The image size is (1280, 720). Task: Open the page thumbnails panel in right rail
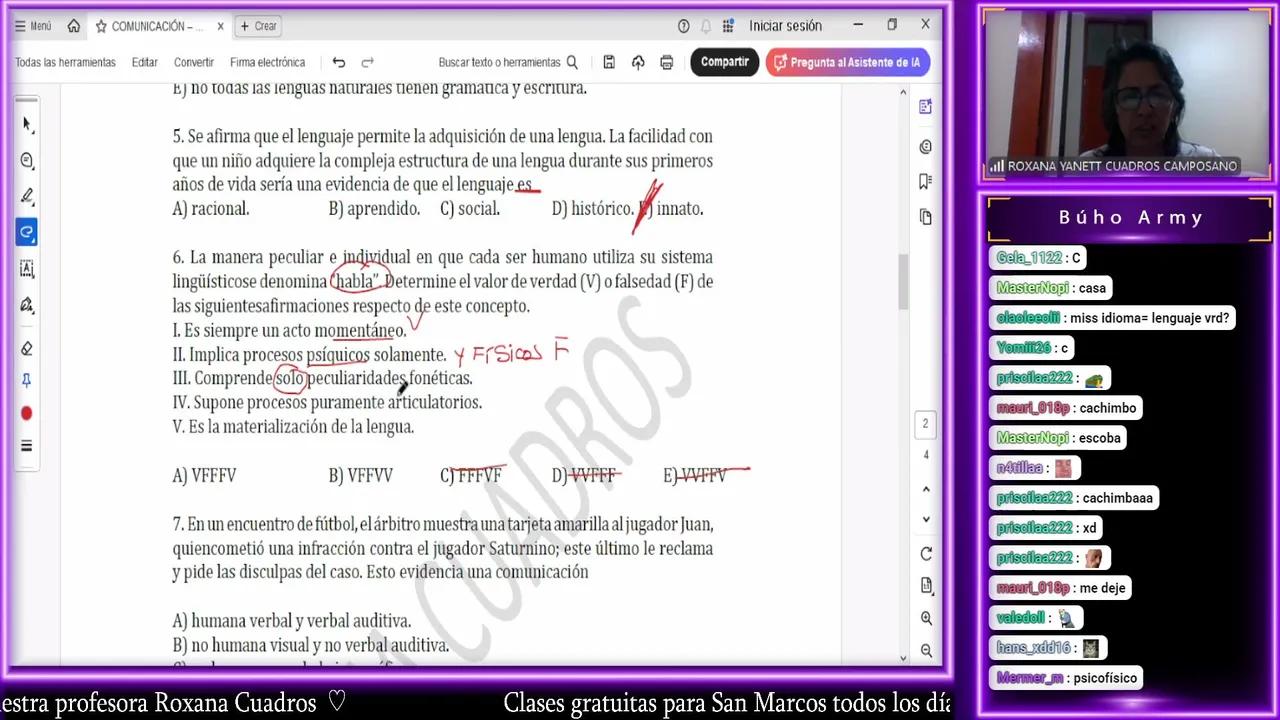pyautogui.click(x=925, y=217)
